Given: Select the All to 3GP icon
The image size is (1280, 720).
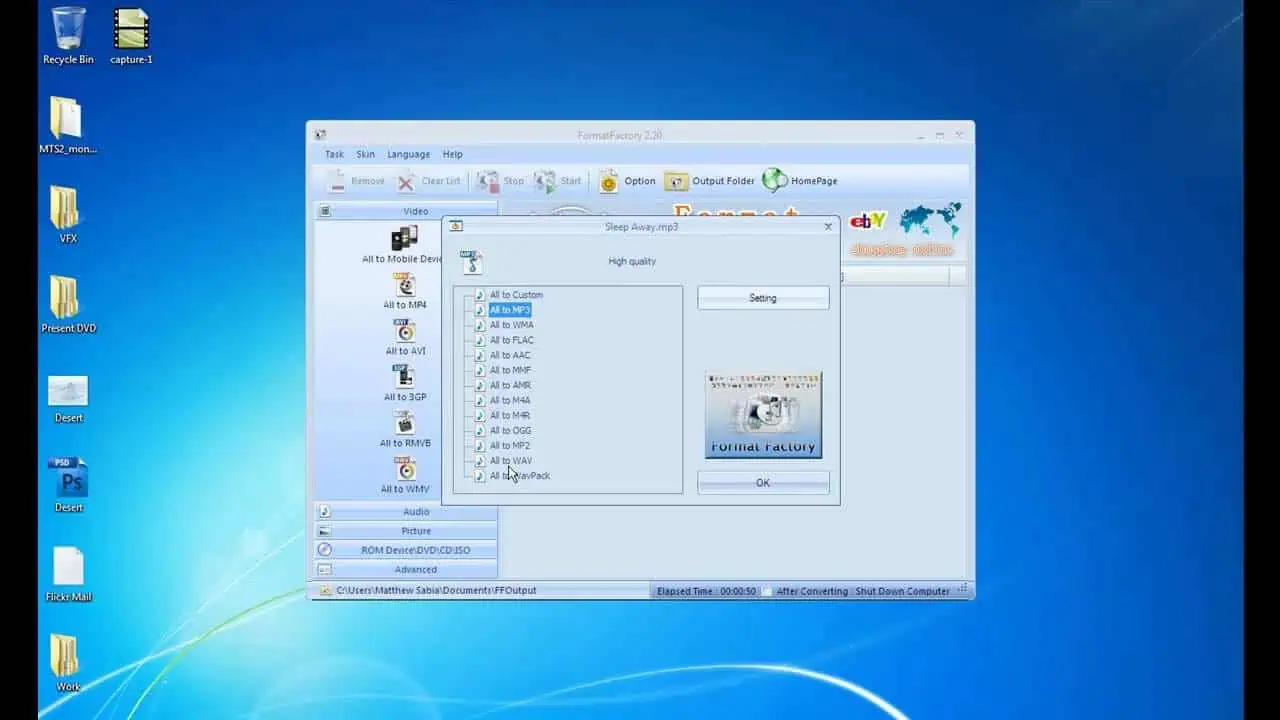Looking at the screenshot, I should pos(405,377).
